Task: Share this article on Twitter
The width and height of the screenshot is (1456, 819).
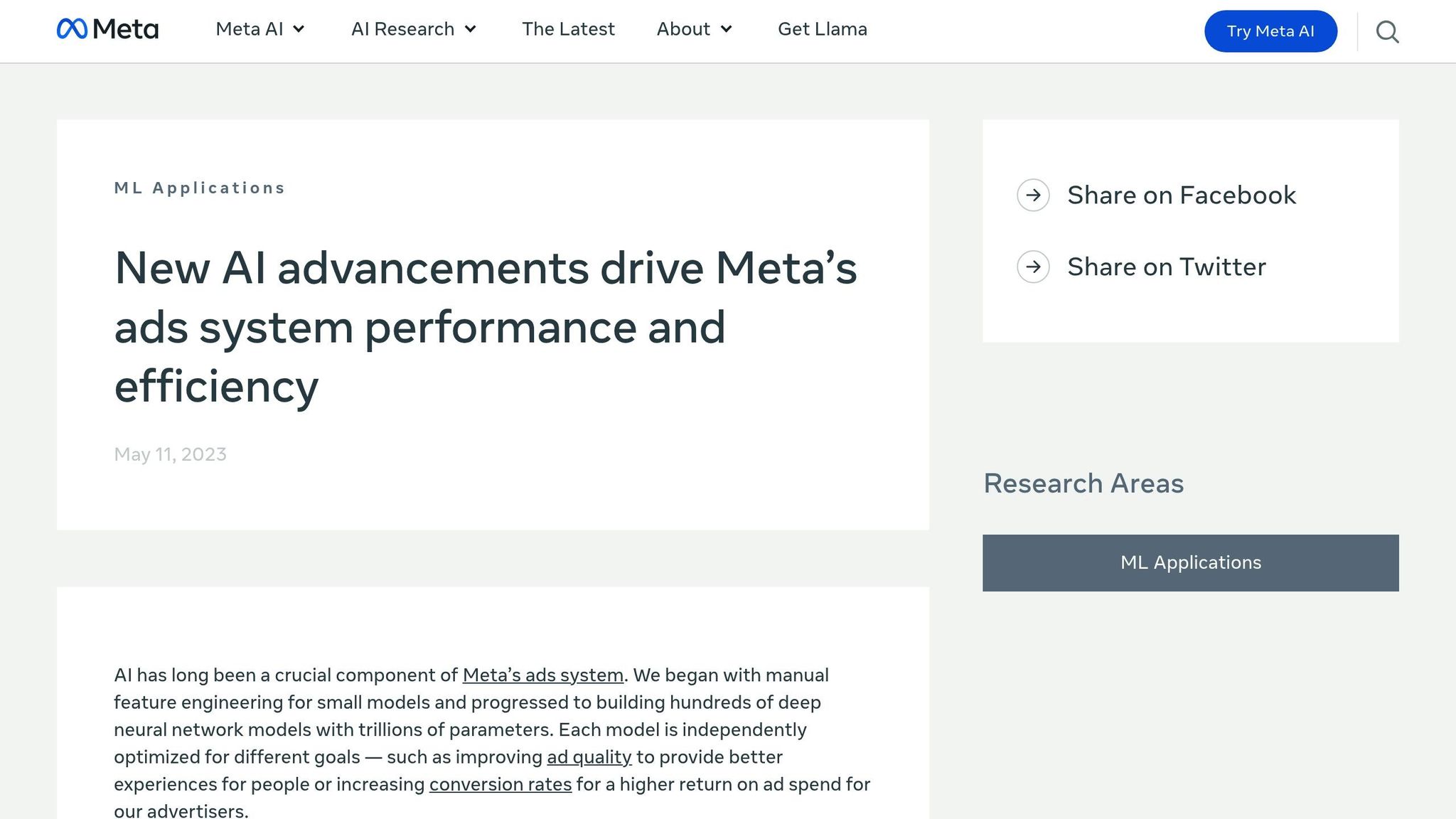Action: pos(1167,267)
